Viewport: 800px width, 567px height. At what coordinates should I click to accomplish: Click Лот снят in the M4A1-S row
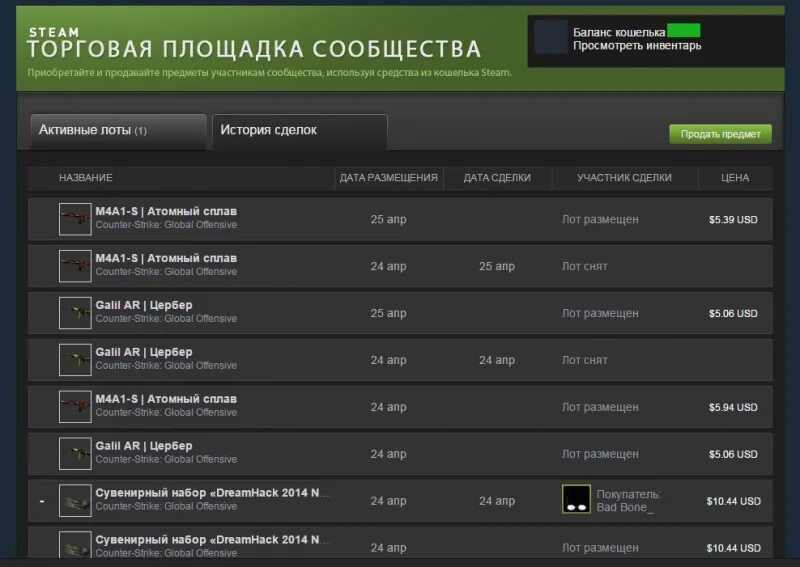coord(585,266)
